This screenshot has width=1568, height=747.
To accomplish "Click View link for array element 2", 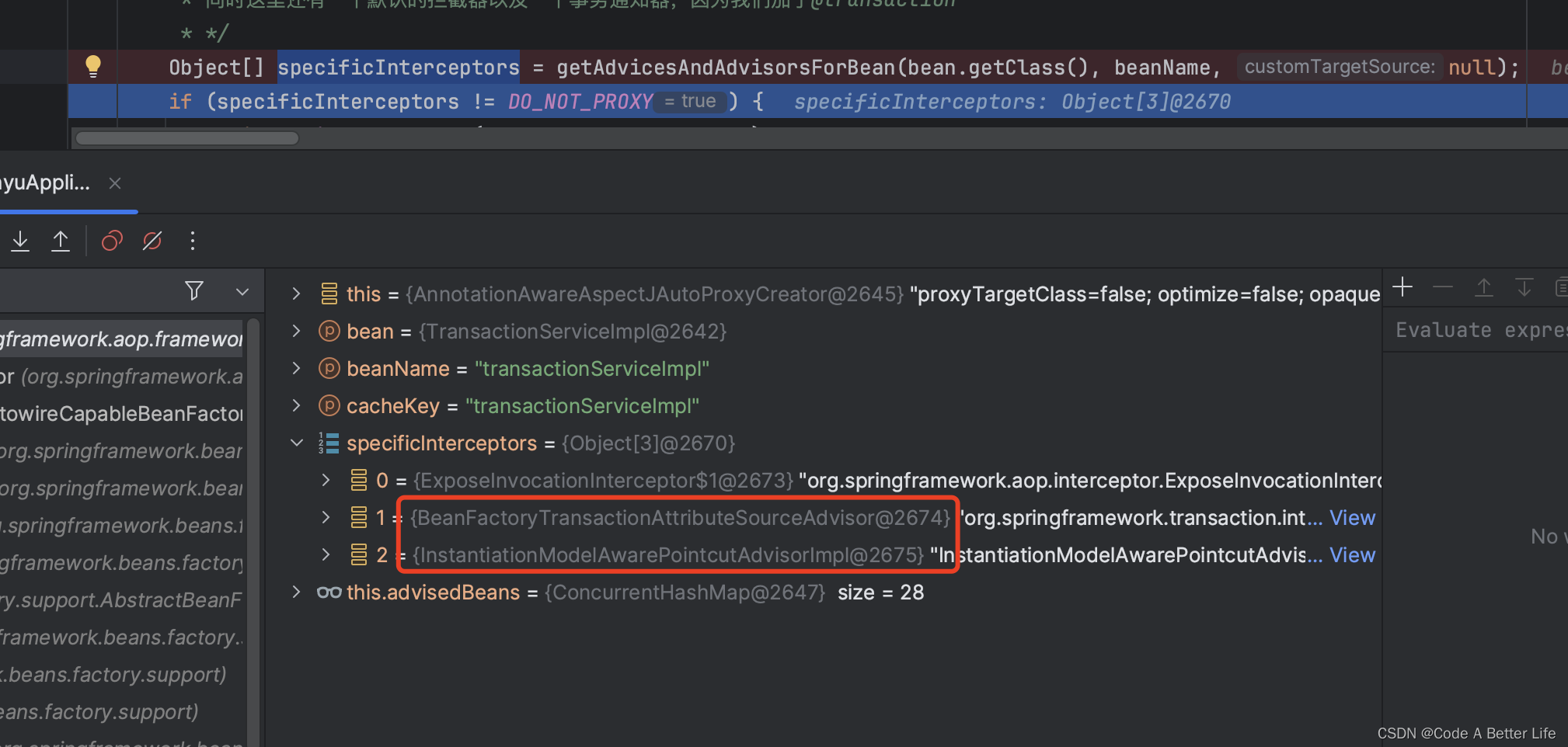I will point(1352,555).
